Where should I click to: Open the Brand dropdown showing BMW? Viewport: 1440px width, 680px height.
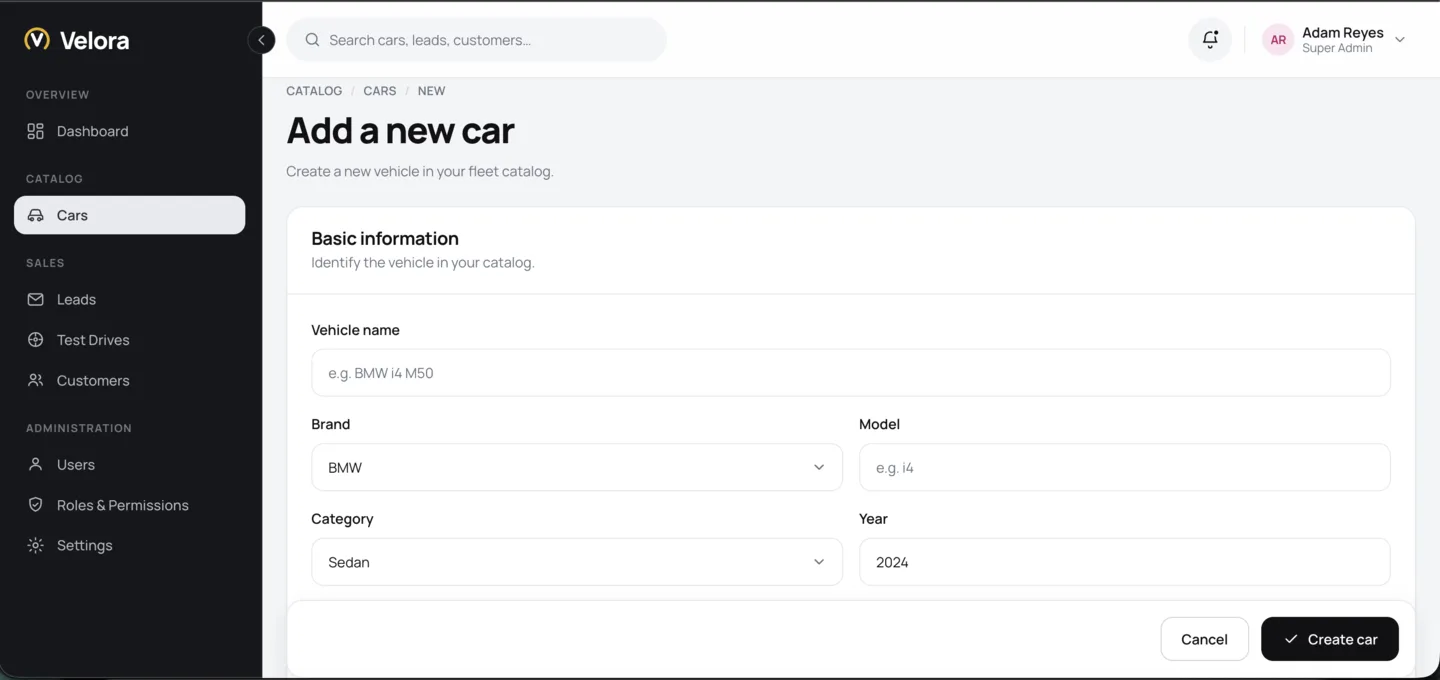pyautogui.click(x=577, y=467)
